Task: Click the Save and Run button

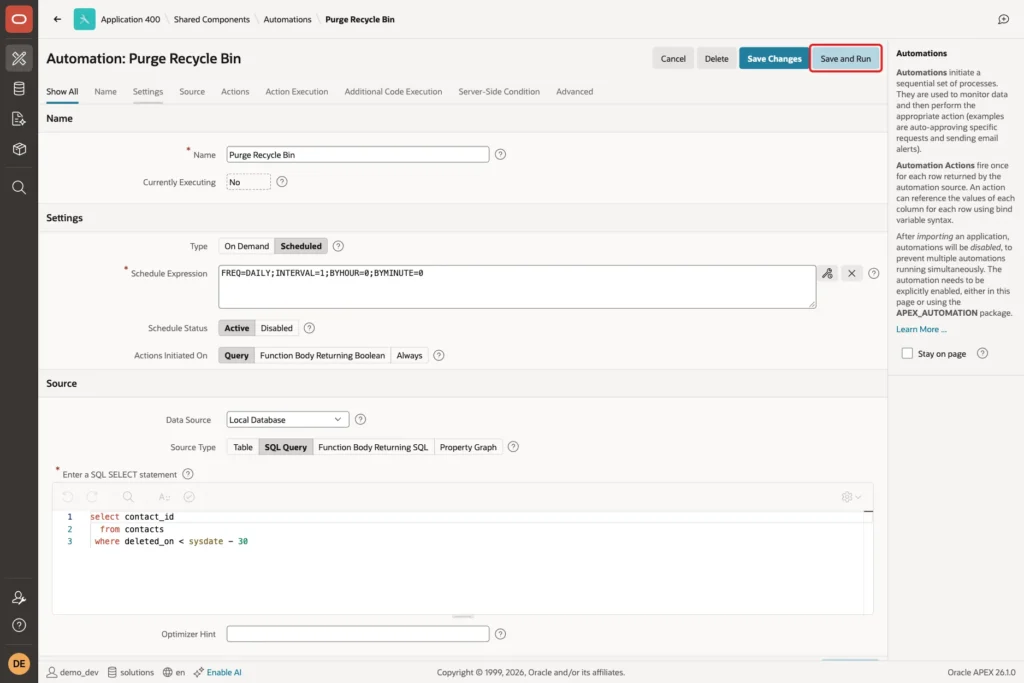Action: point(846,58)
